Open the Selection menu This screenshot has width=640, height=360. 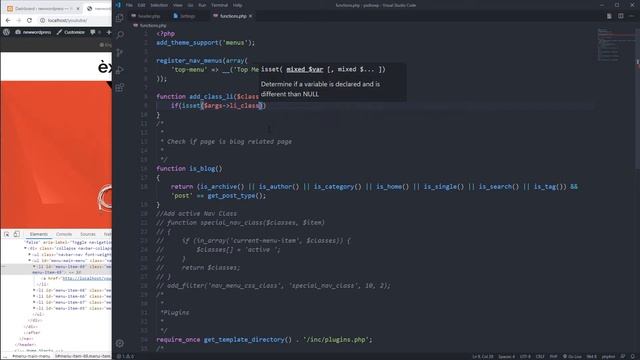coord(159,5)
